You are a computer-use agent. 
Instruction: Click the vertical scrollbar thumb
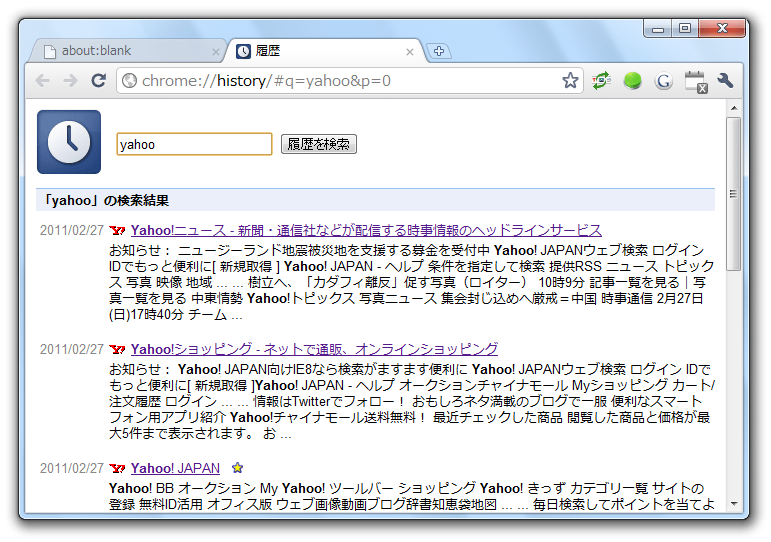pyautogui.click(x=734, y=194)
